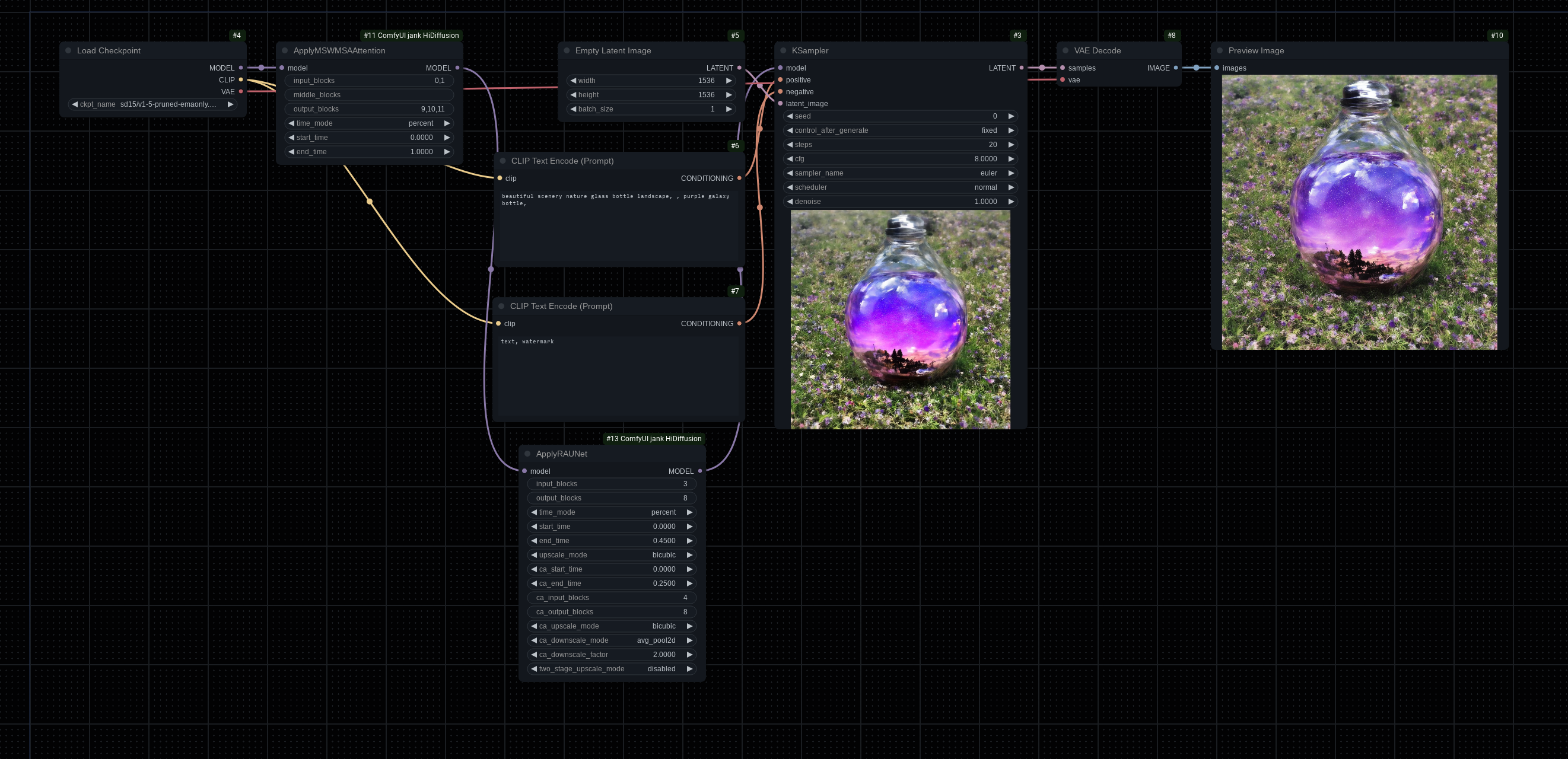1568x759 pixels.
Task: Collapse the KSampler node via title dot
Action: pos(783,50)
